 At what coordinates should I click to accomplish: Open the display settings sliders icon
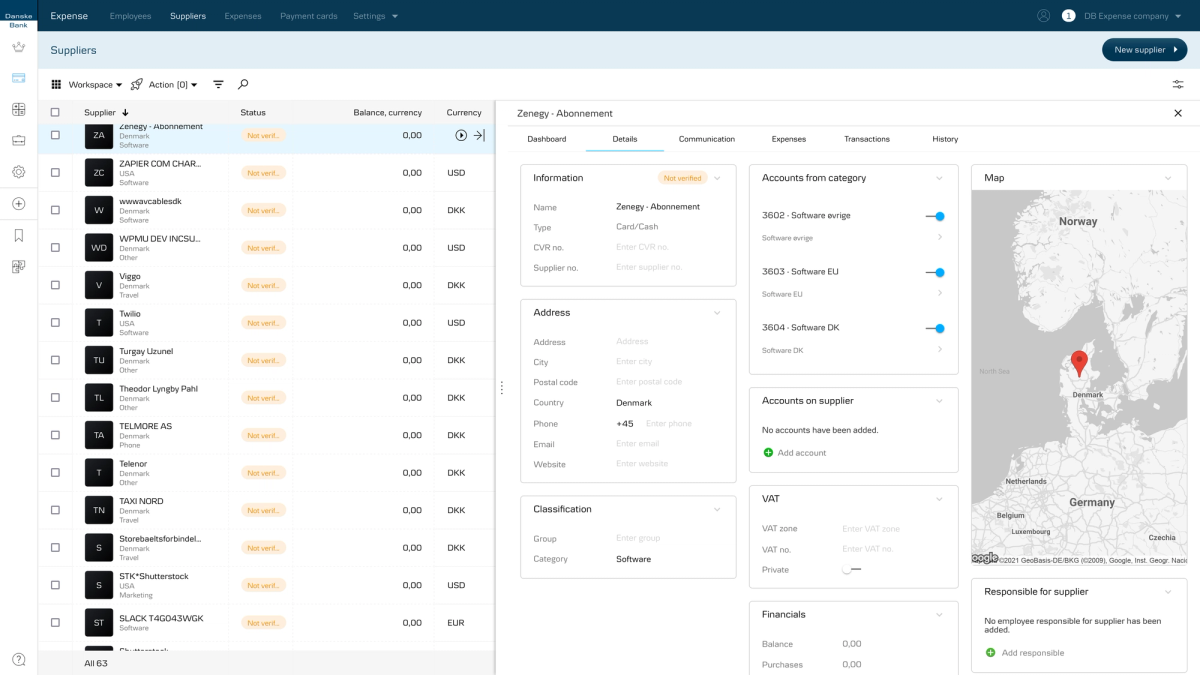point(1178,85)
